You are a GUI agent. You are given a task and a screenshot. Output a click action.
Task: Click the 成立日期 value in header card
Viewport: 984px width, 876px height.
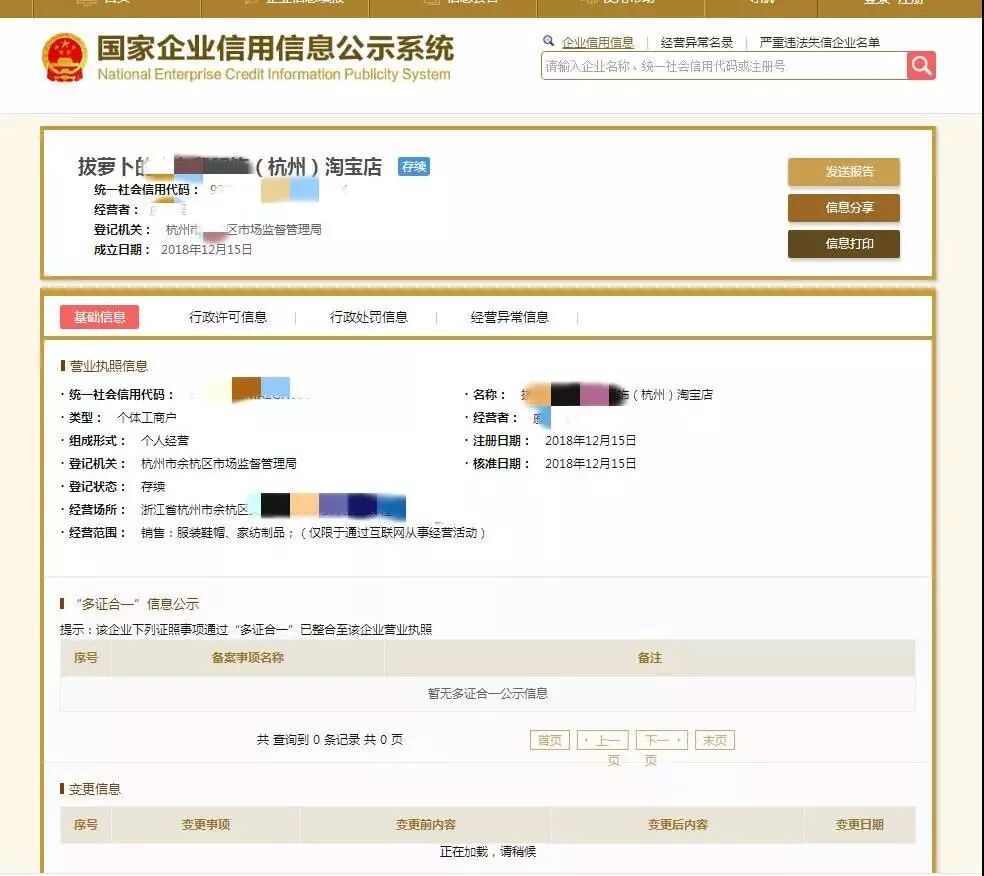(x=206, y=250)
